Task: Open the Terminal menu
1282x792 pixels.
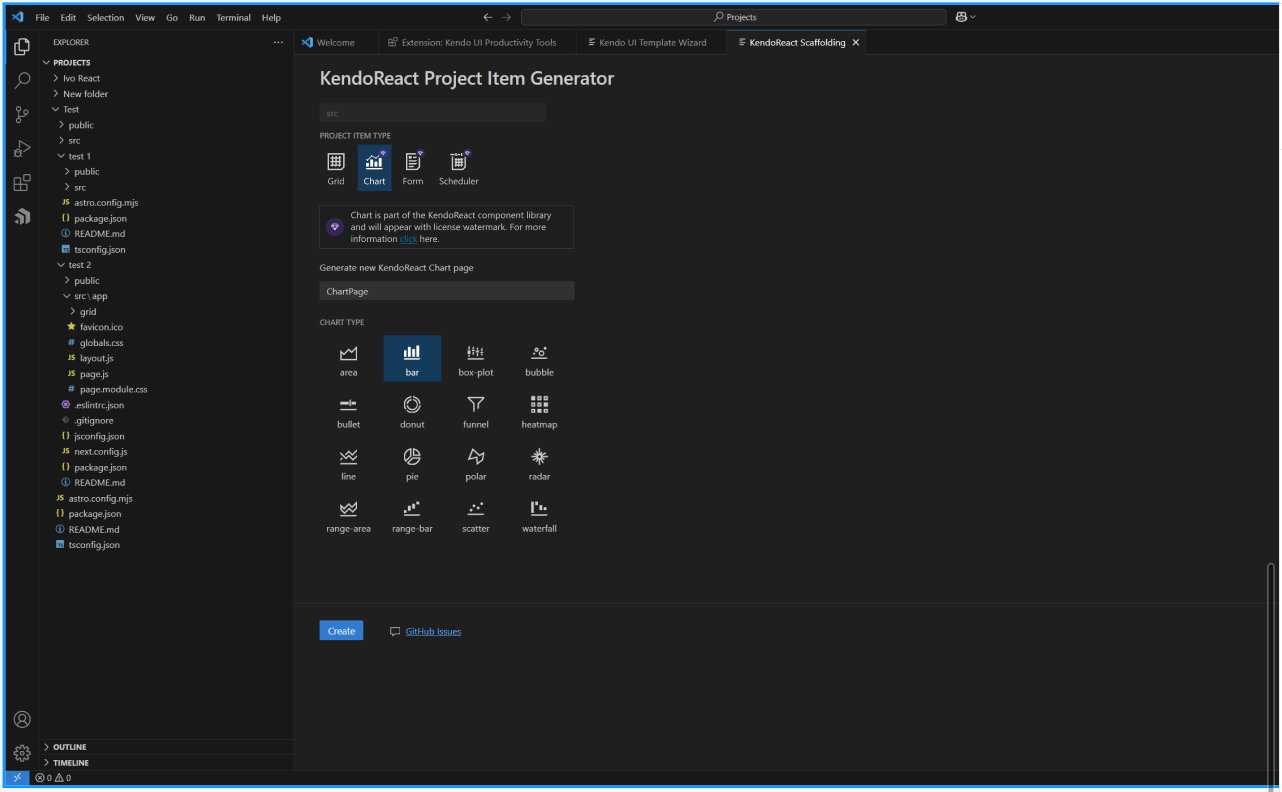Action: (x=233, y=17)
